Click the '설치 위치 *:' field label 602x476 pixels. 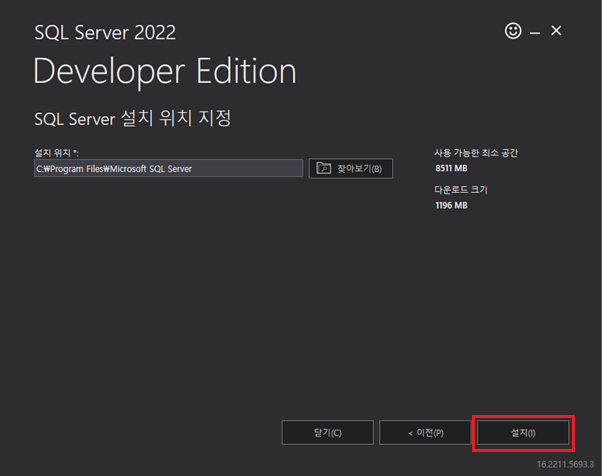point(56,153)
